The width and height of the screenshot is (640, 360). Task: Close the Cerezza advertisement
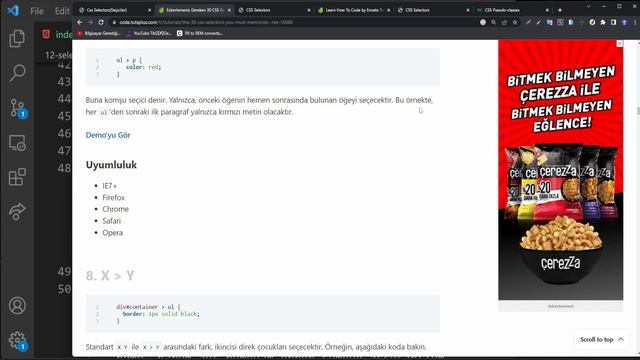[x=620, y=43]
